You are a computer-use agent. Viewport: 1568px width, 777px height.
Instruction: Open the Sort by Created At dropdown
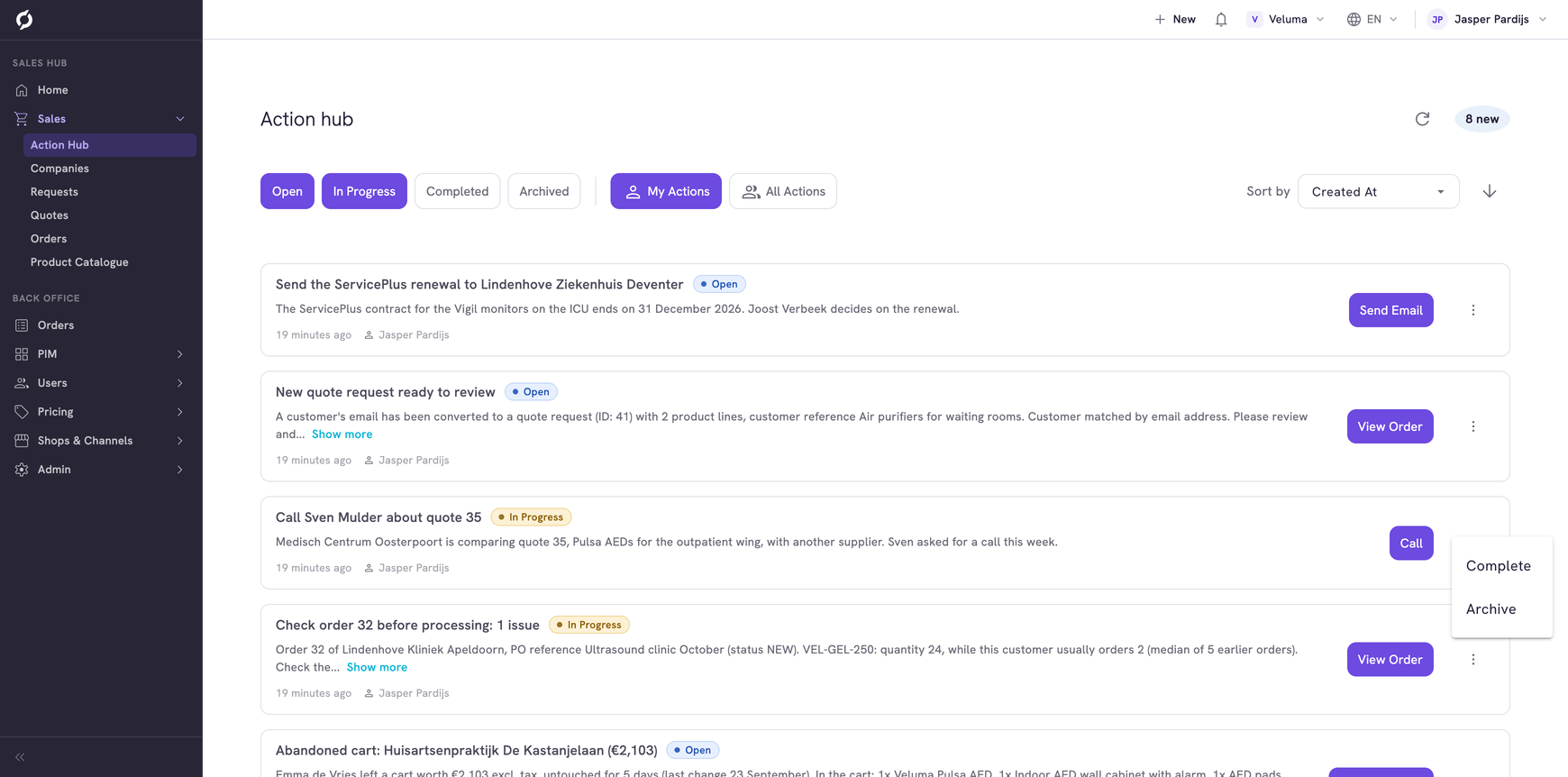(x=1378, y=192)
